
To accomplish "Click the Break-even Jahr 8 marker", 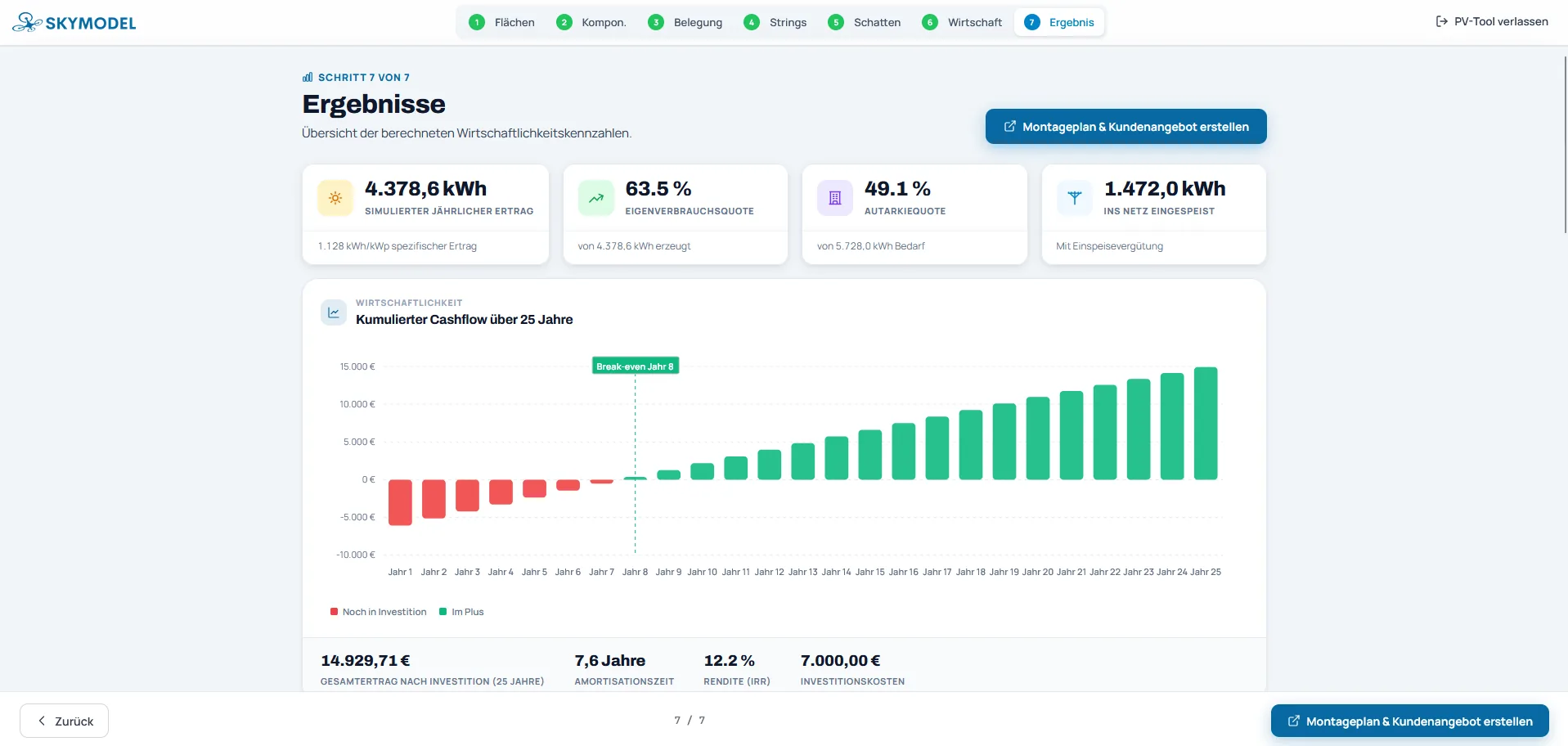I will pyautogui.click(x=635, y=366).
